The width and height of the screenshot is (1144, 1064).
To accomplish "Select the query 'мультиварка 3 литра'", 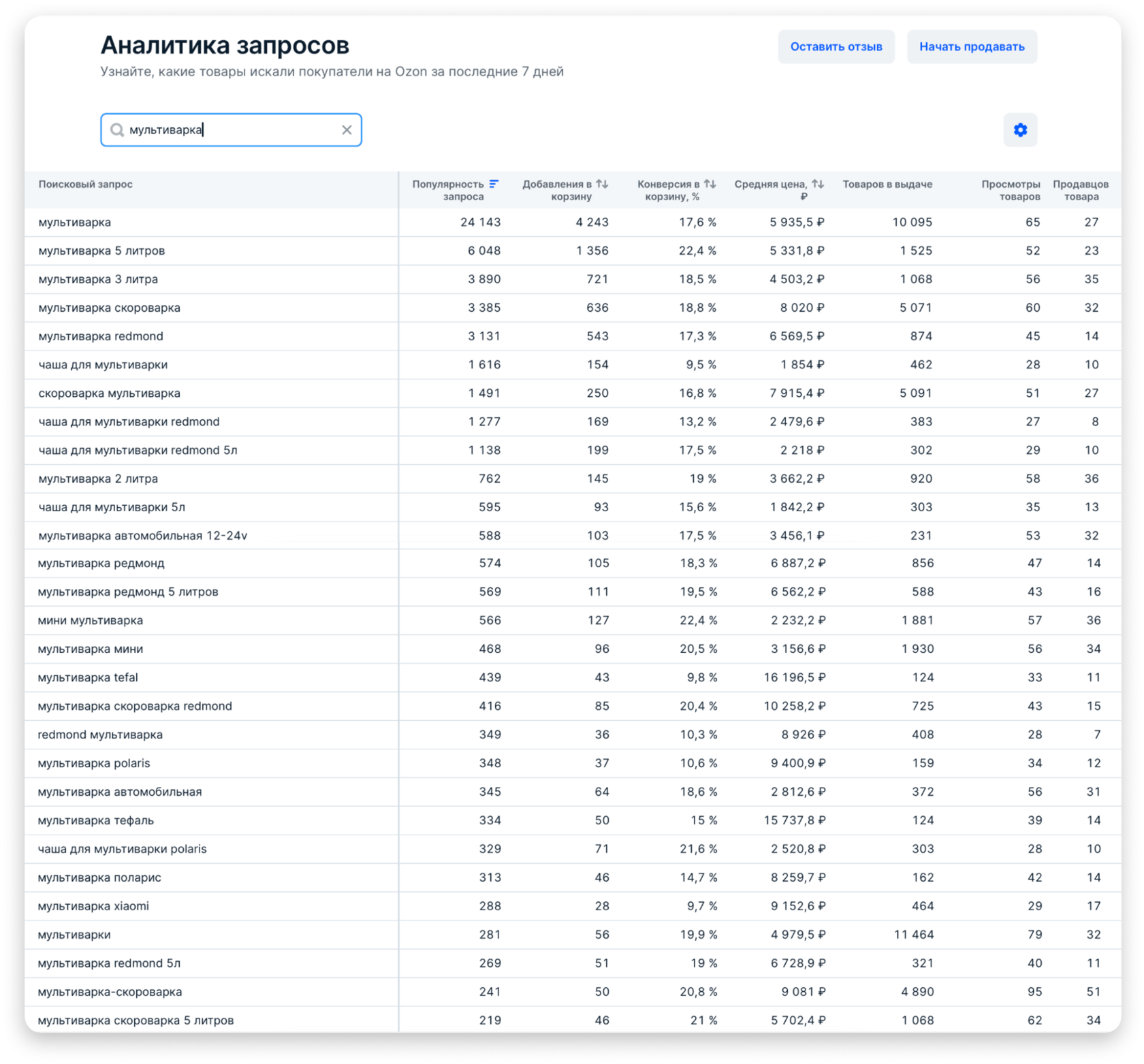I will (98, 279).
